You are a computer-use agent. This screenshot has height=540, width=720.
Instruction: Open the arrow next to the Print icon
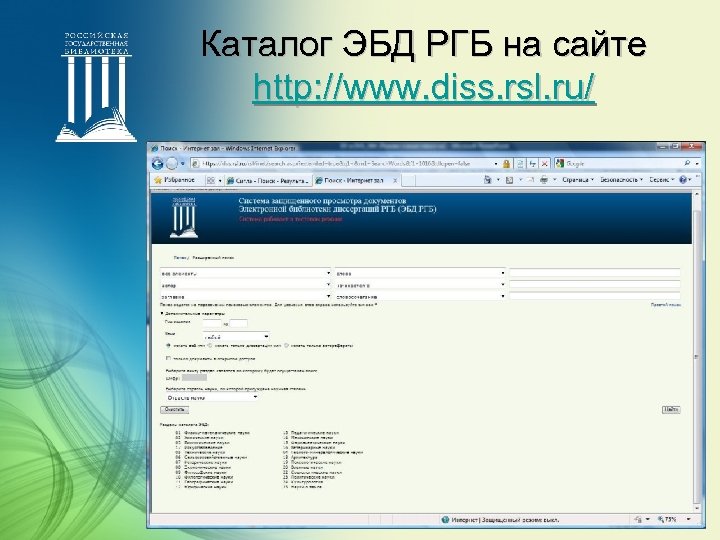point(554,180)
